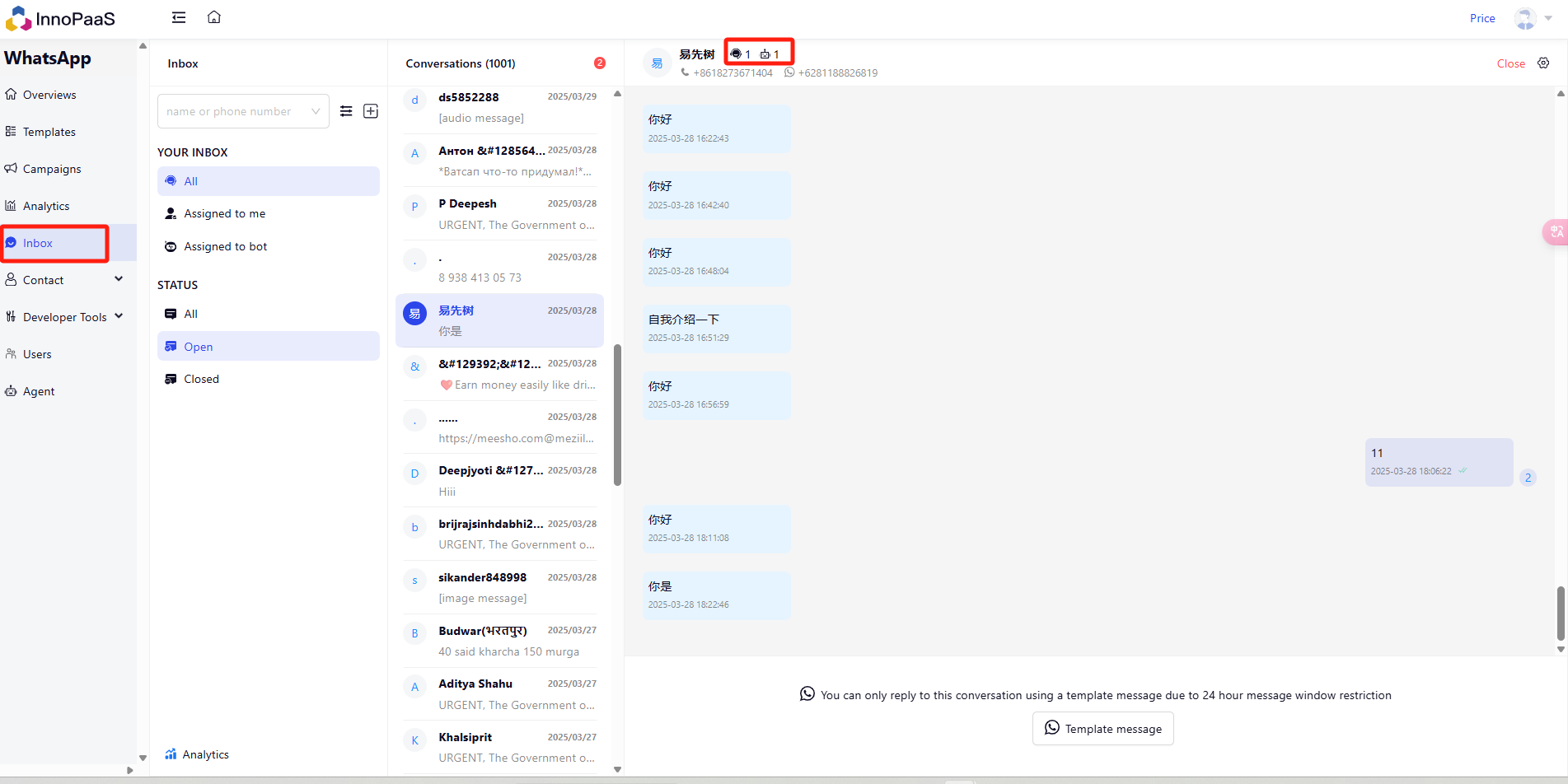Viewport: 1568px width, 784px height.
Task: Open the filter settings icon in Inbox
Action: pyautogui.click(x=346, y=111)
